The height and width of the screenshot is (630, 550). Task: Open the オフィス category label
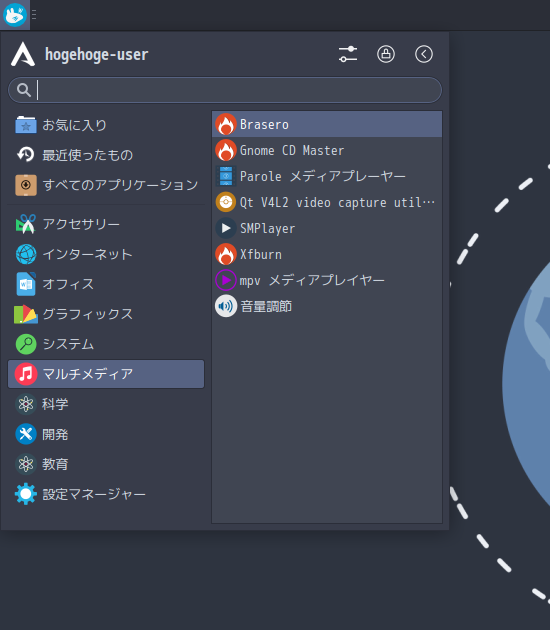(x=68, y=284)
